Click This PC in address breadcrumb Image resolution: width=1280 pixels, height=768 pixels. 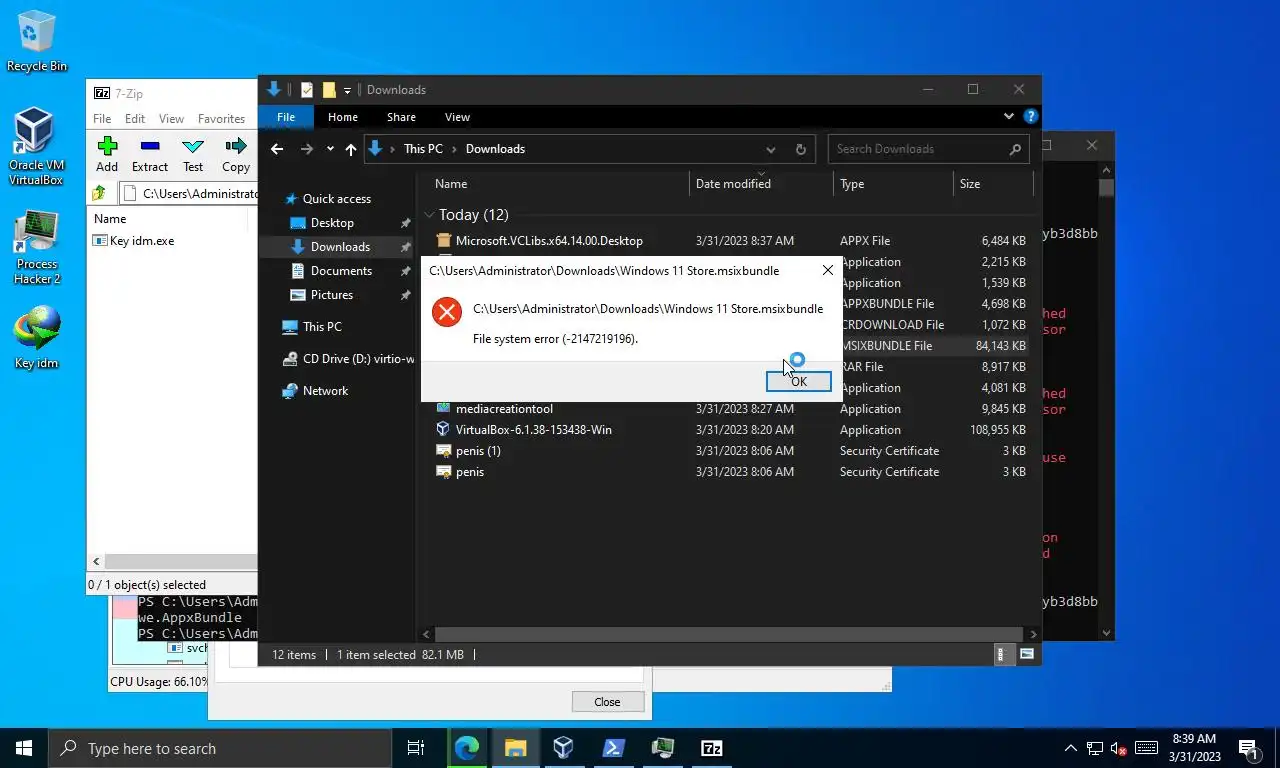423,149
